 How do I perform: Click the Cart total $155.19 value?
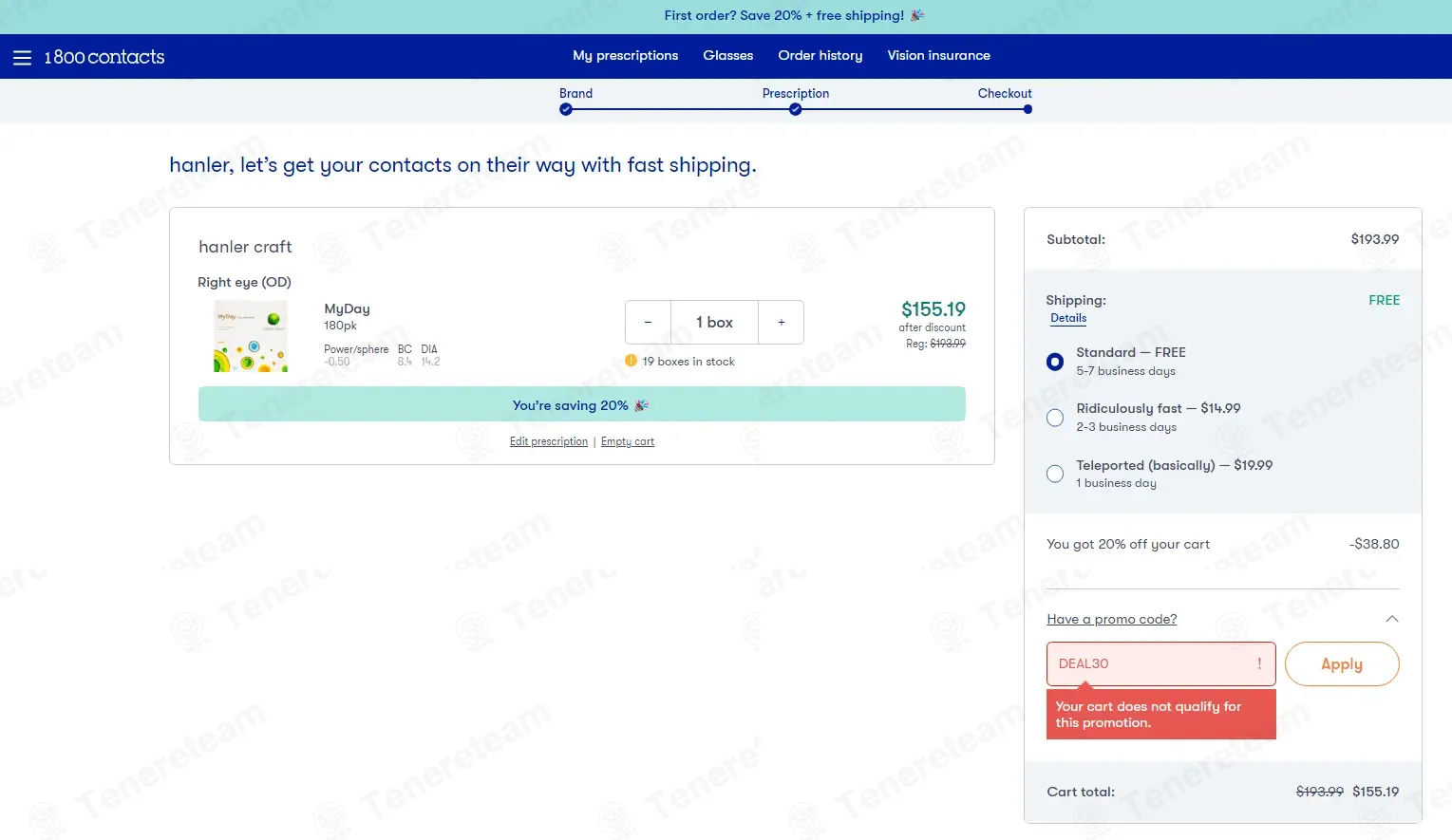pyautogui.click(x=1376, y=792)
